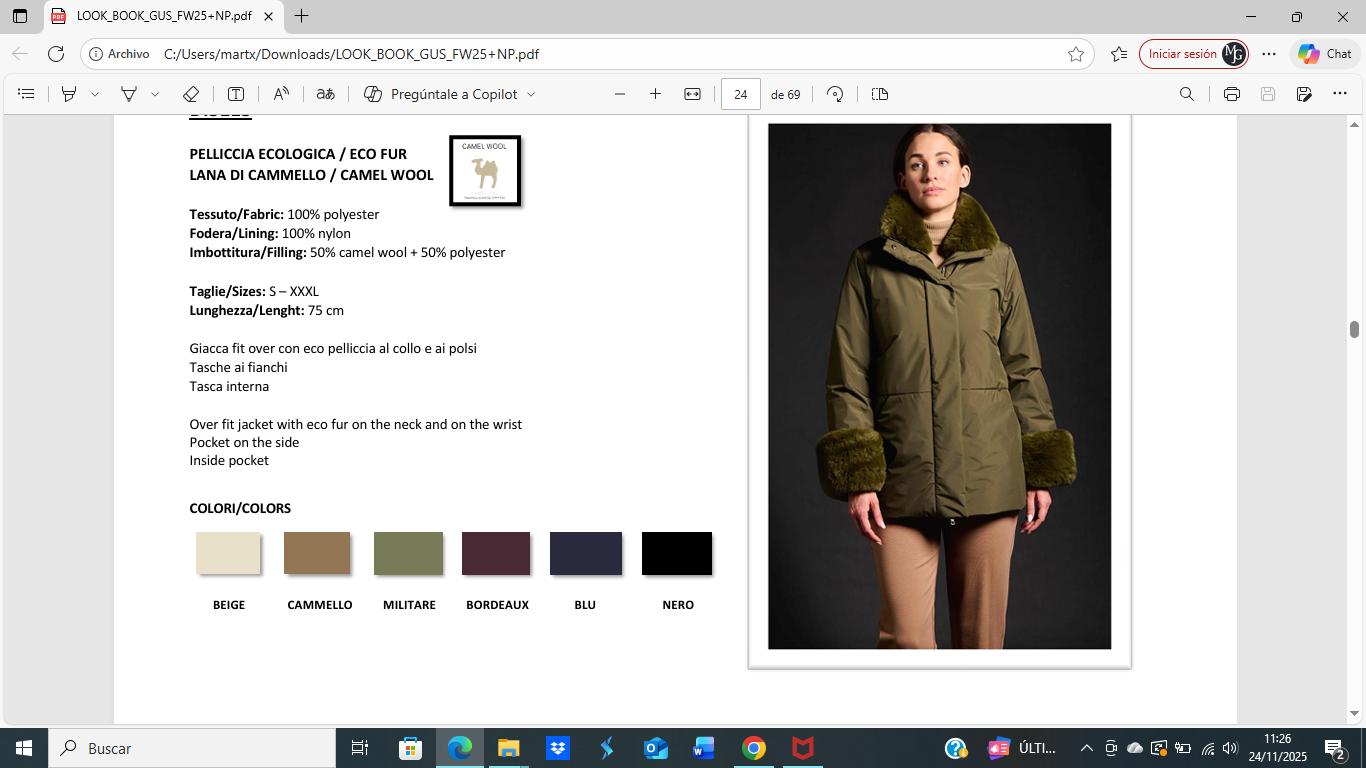The width and height of the screenshot is (1366, 768).
Task: Select the Highlight tool
Action: (69, 94)
